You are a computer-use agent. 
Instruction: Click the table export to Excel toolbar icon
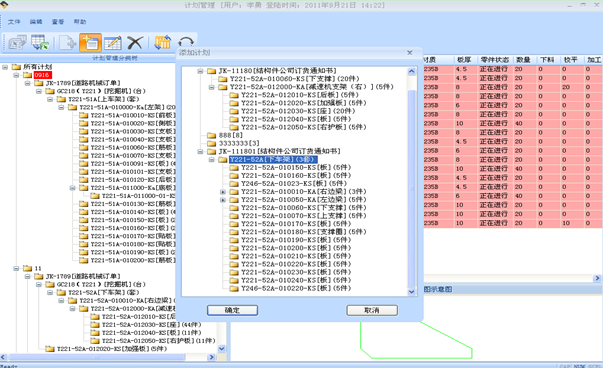point(40,42)
